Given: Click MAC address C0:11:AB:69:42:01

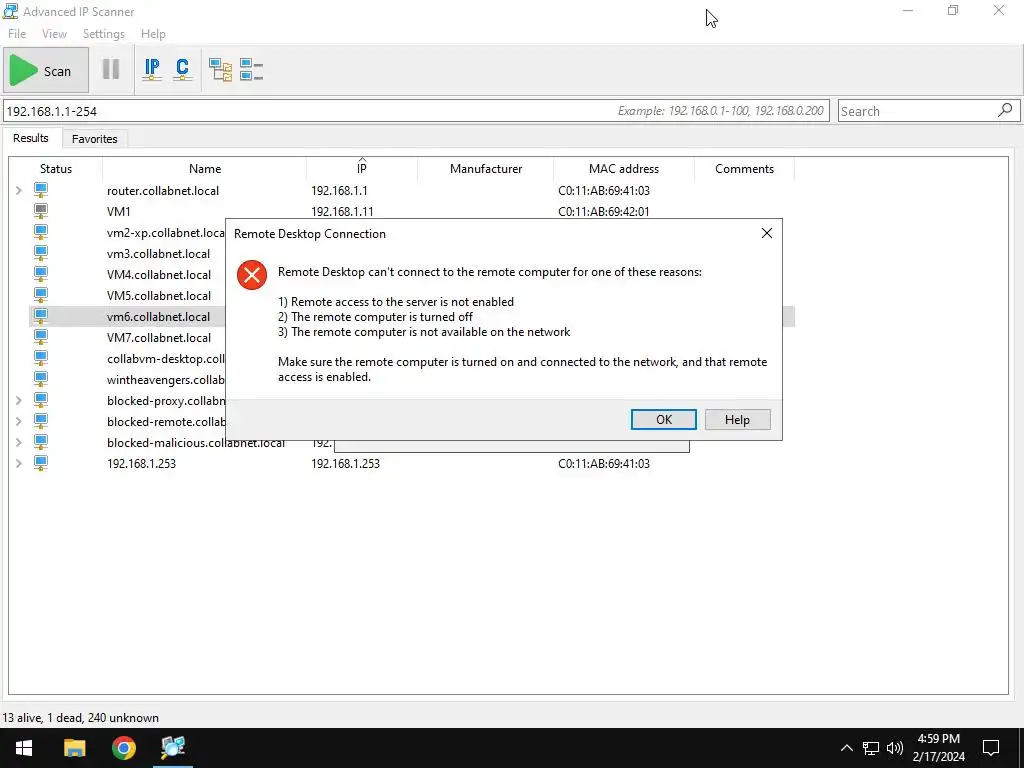Looking at the screenshot, I should point(604,212).
